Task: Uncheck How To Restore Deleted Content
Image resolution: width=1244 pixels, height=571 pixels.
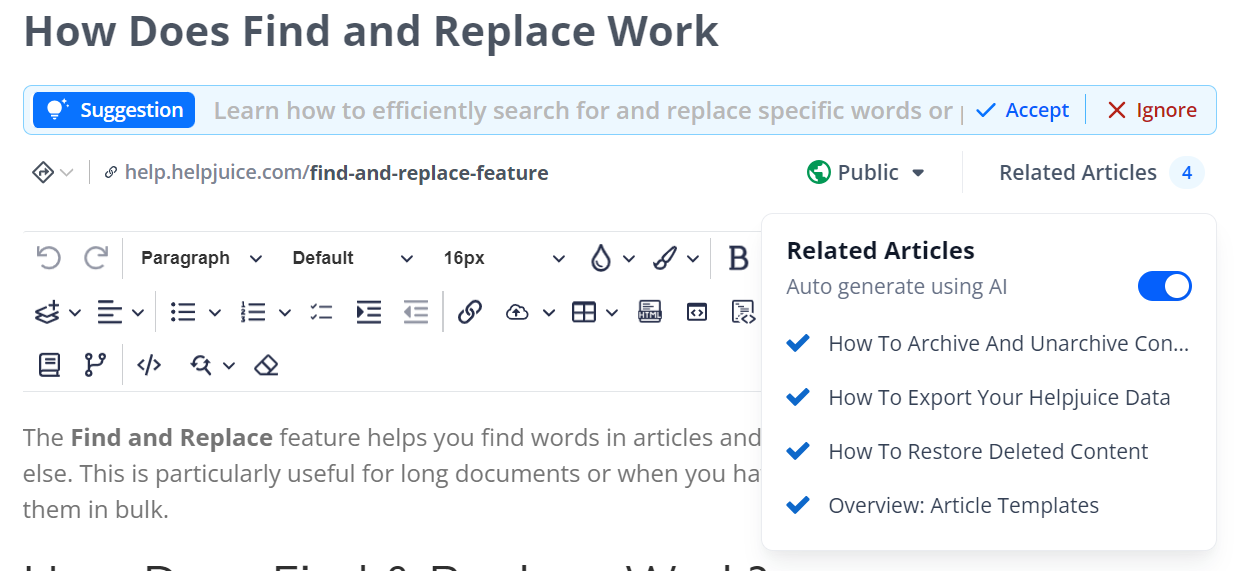Action: click(x=798, y=452)
